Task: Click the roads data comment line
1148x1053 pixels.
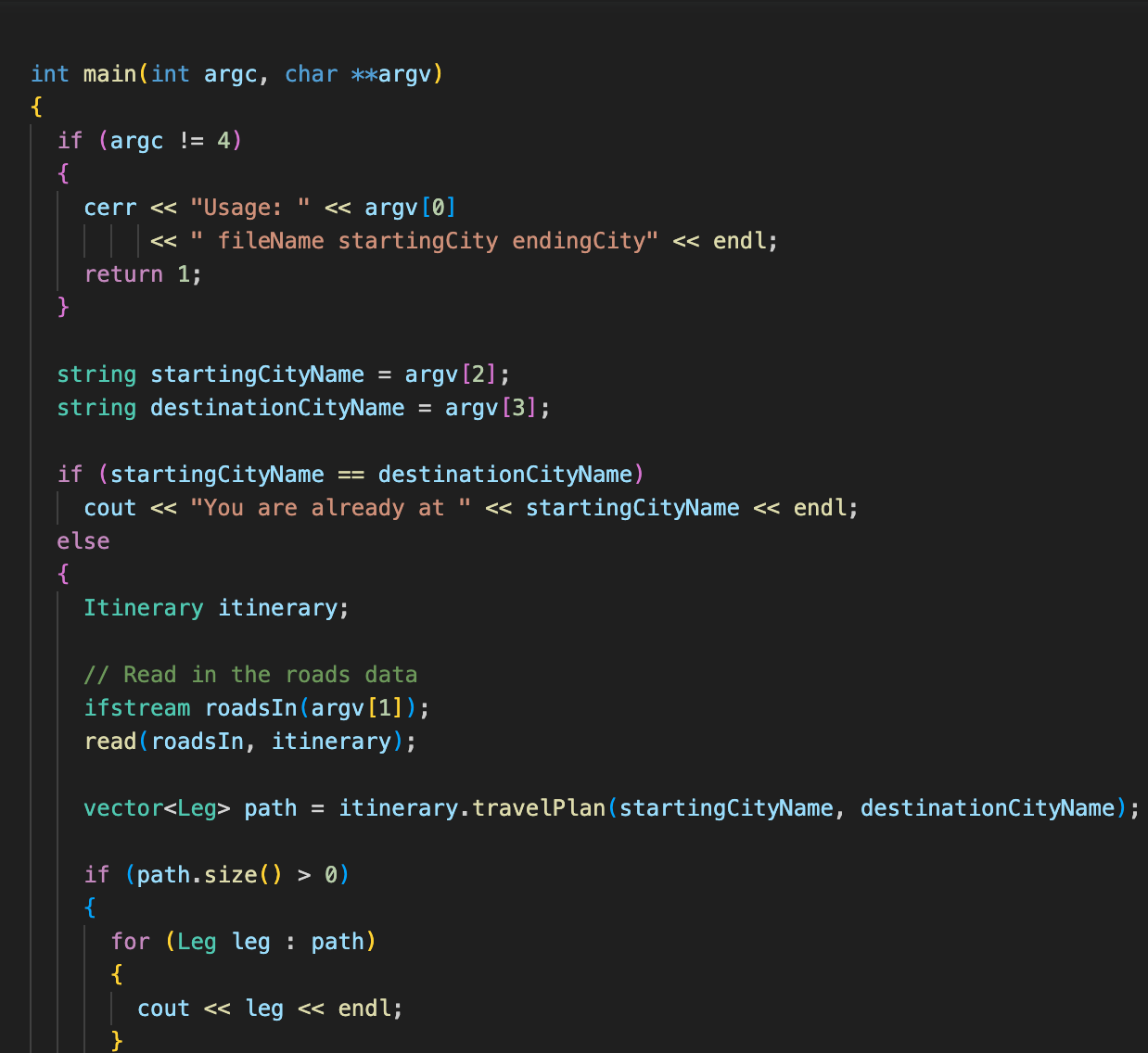Action: point(250,674)
